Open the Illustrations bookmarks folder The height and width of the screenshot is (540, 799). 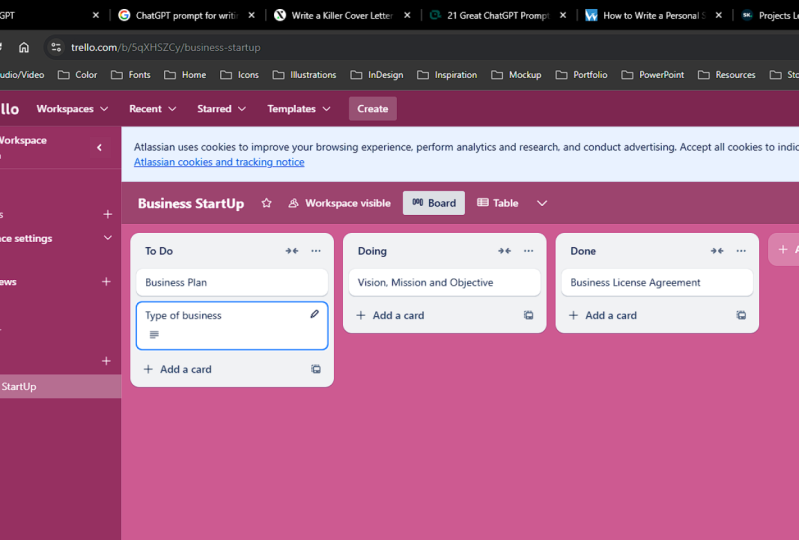(304, 75)
